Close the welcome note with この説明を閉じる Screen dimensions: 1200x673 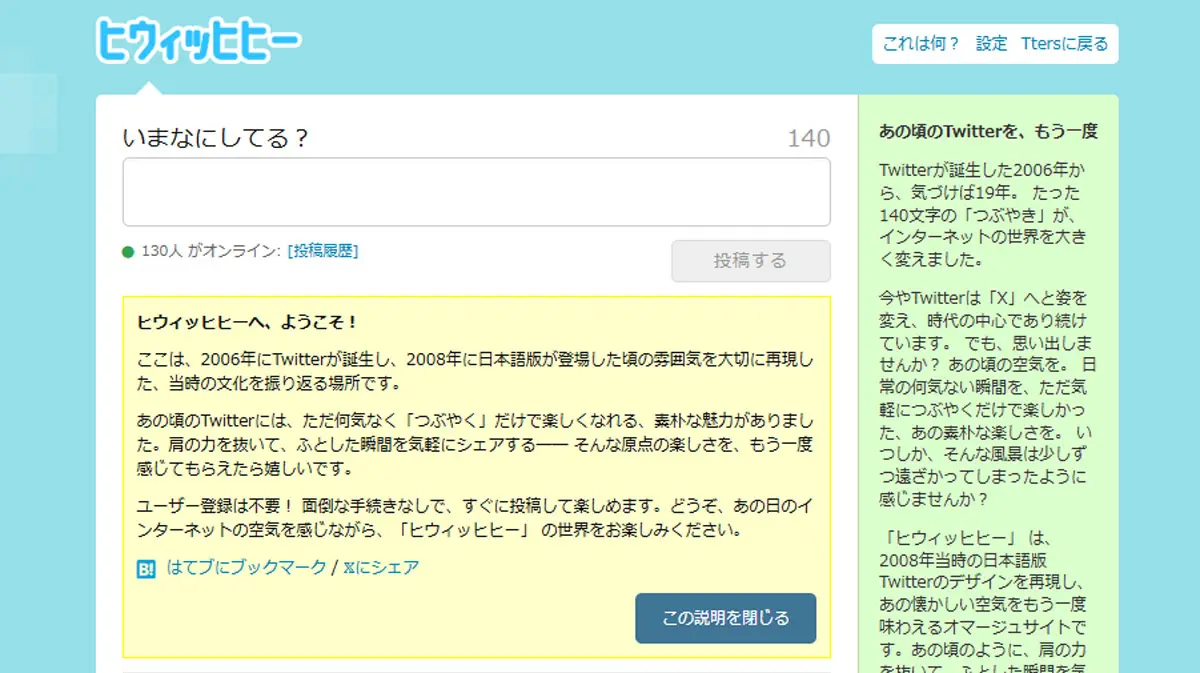click(x=725, y=618)
